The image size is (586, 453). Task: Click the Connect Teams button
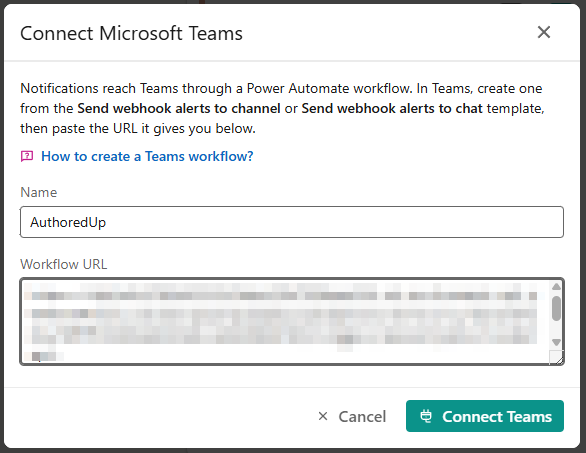(485, 416)
